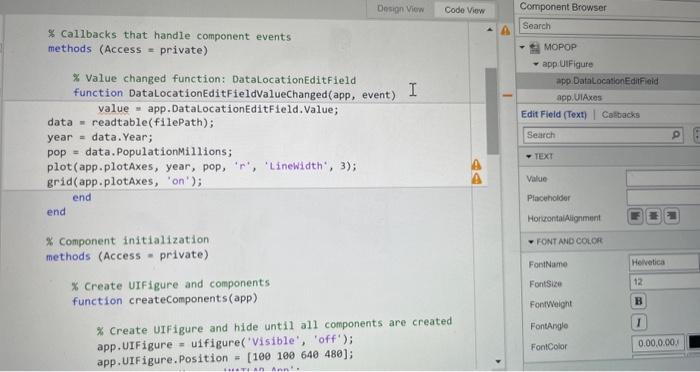Select the Edit Field (Text) tab
Image resolution: width=700 pixels, height=372 pixels.
point(554,114)
